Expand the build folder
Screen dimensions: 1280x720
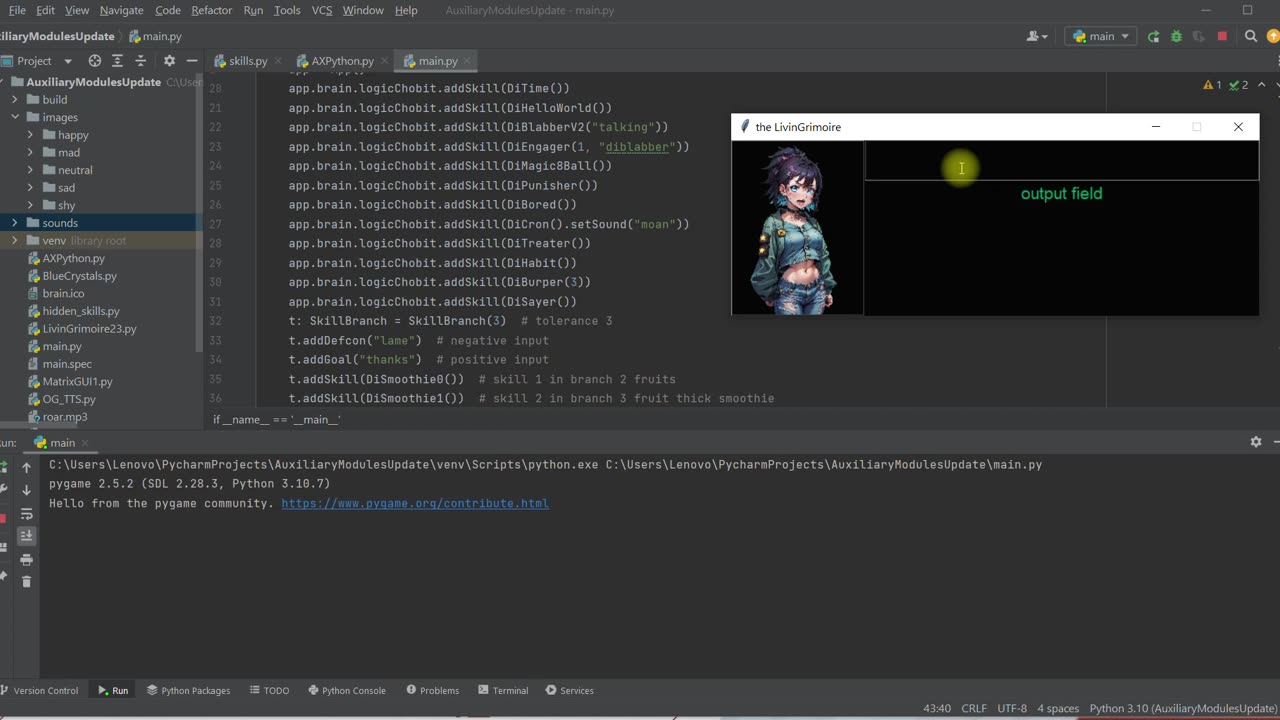pyautogui.click(x=15, y=100)
